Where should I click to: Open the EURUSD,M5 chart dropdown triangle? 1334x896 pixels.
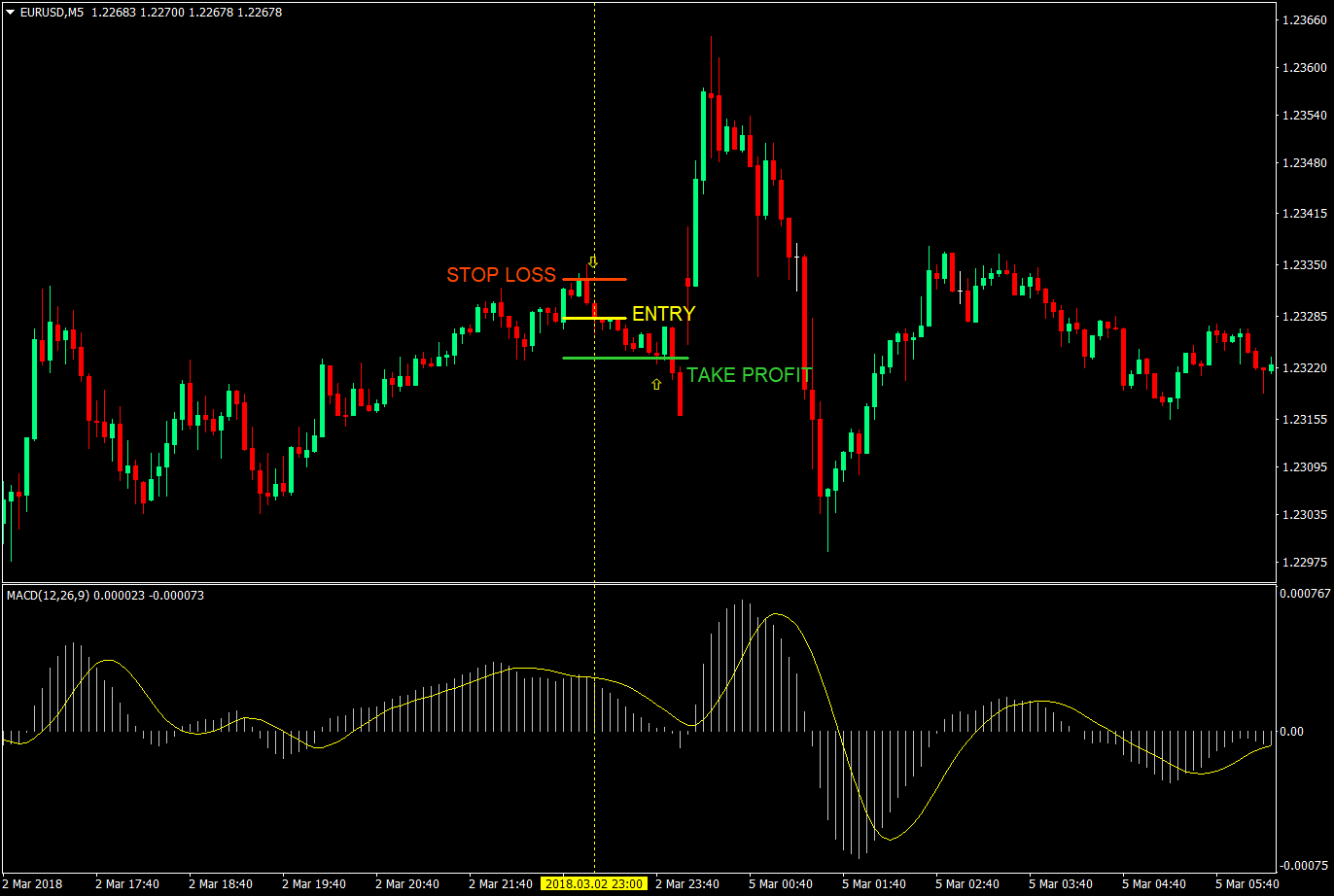pos(10,13)
